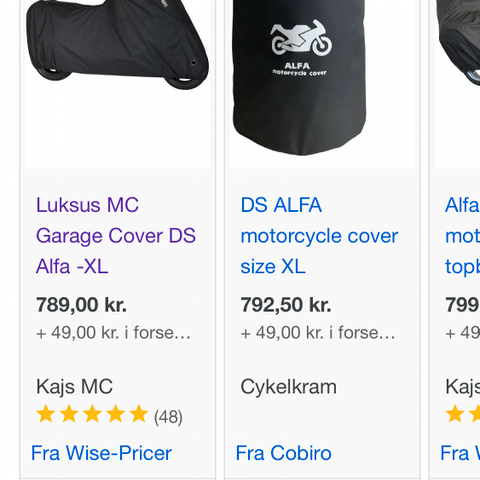Open the third product title starting with Alfa
Image resolution: width=480 pixels, height=480 pixels.
pyautogui.click(x=463, y=236)
